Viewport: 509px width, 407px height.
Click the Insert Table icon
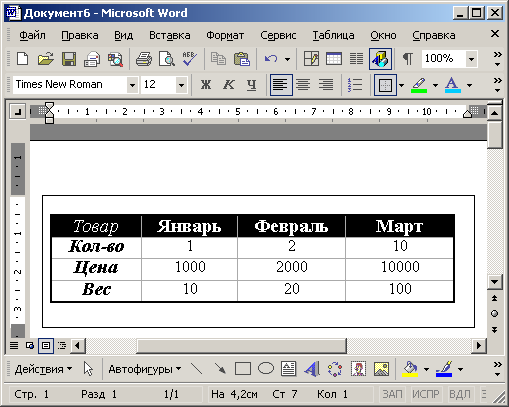(x=334, y=59)
